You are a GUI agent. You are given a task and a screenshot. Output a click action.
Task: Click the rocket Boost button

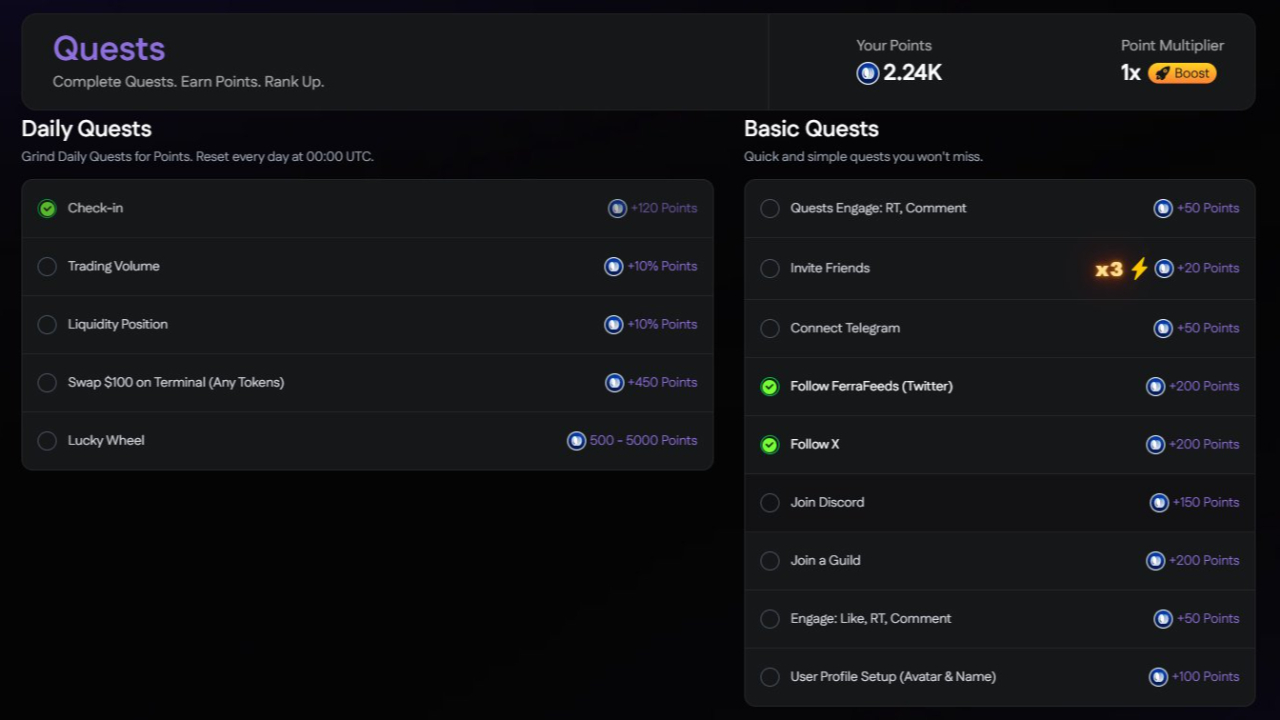pyautogui.click(x=1182, y=73)
